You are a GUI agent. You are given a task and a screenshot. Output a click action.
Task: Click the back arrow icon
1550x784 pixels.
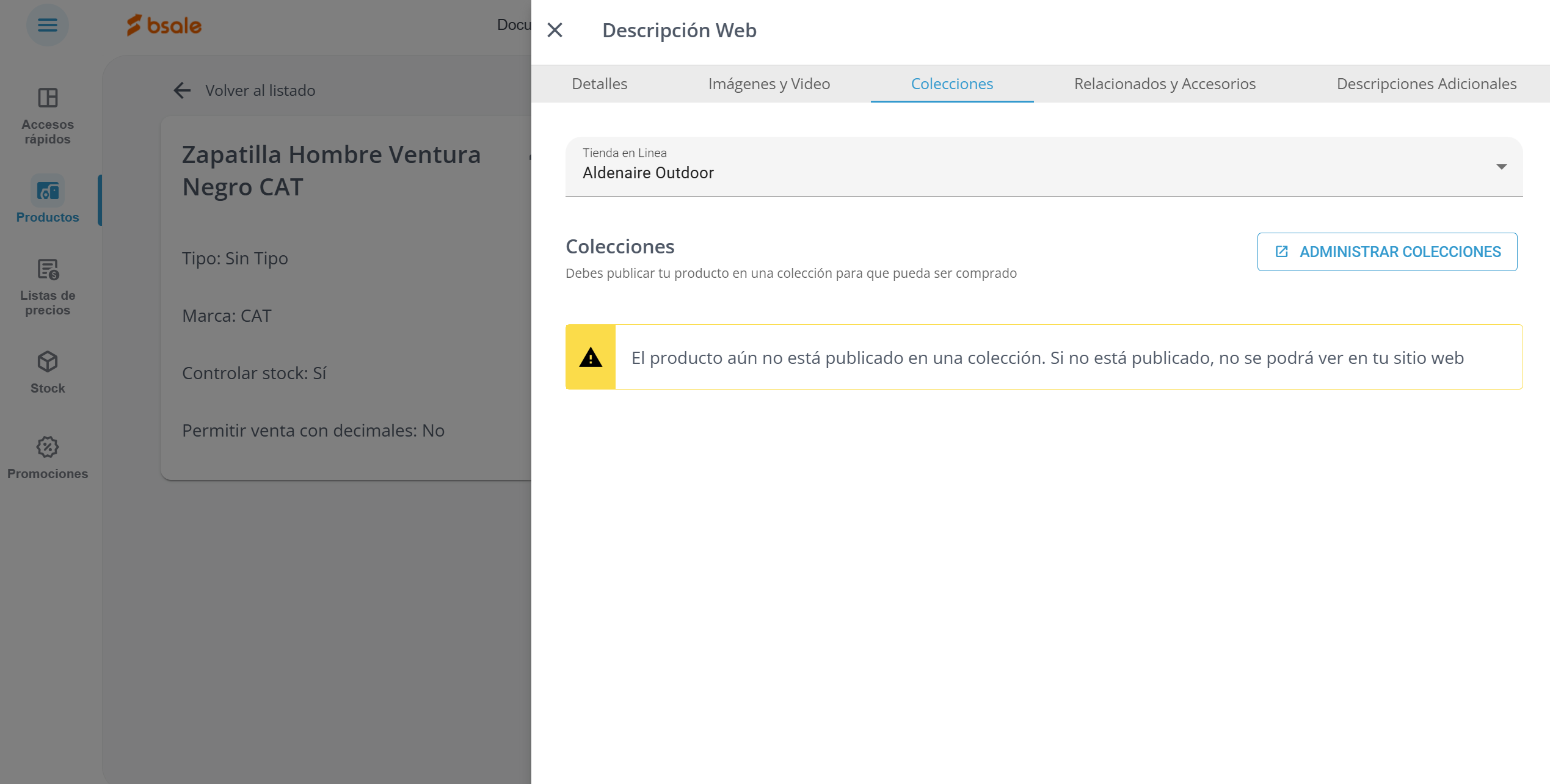(x=182, y=90)
